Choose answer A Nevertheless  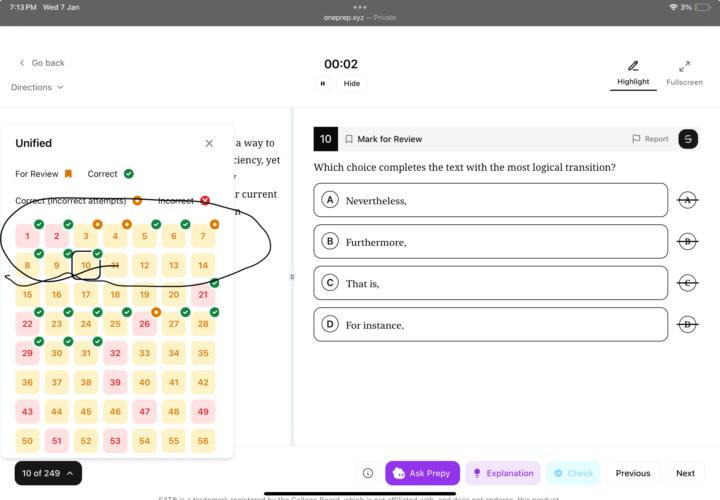(490, 200)
